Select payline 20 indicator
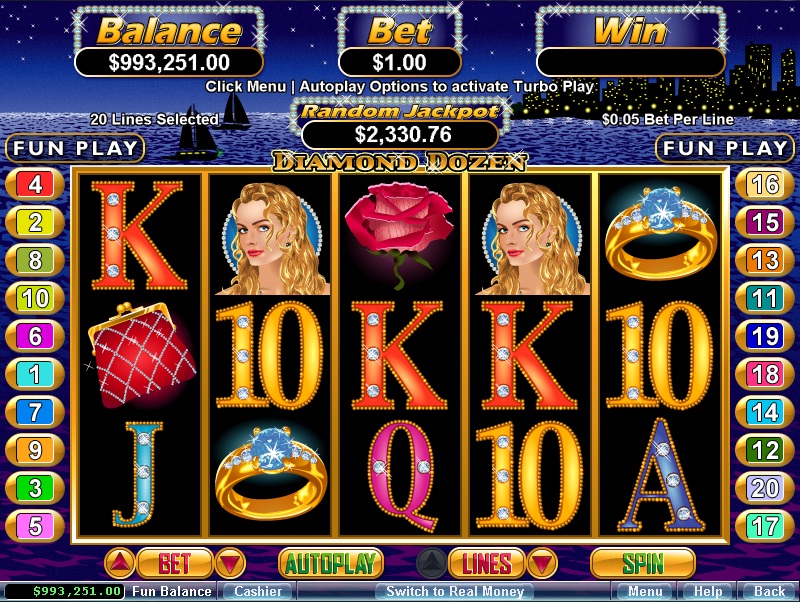This screenshot has height=602, width=800. point(765,488)
